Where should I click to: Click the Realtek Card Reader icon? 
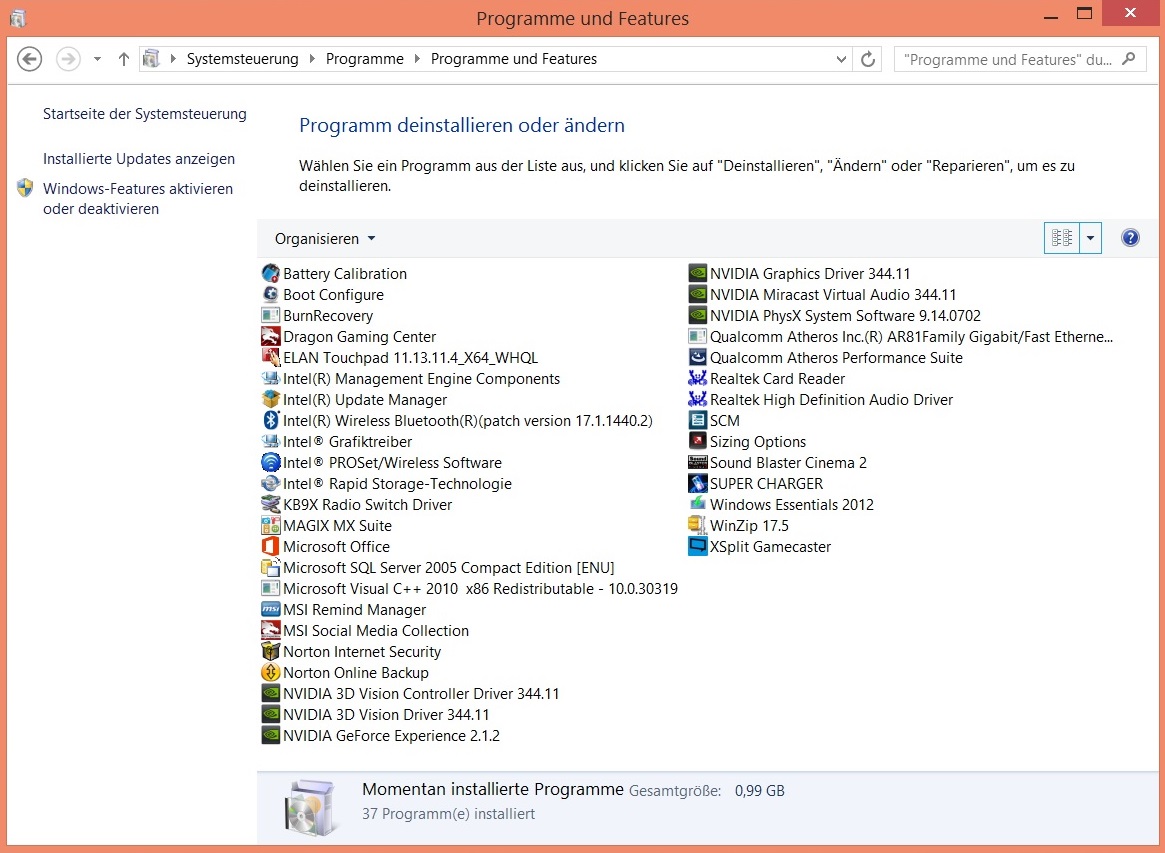(697, 379)
